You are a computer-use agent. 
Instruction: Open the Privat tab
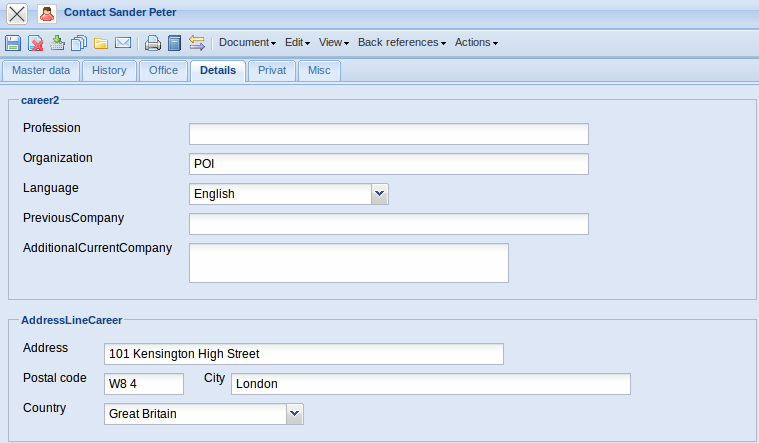point(272,71)
